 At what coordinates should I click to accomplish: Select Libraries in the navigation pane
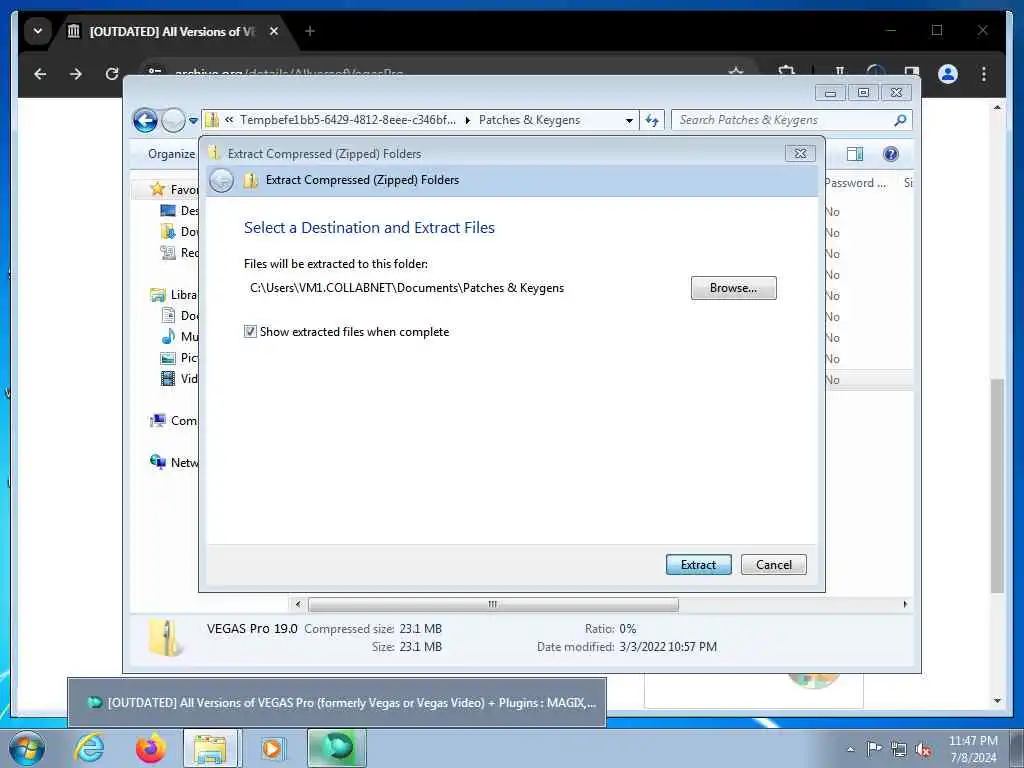[174, 295]
